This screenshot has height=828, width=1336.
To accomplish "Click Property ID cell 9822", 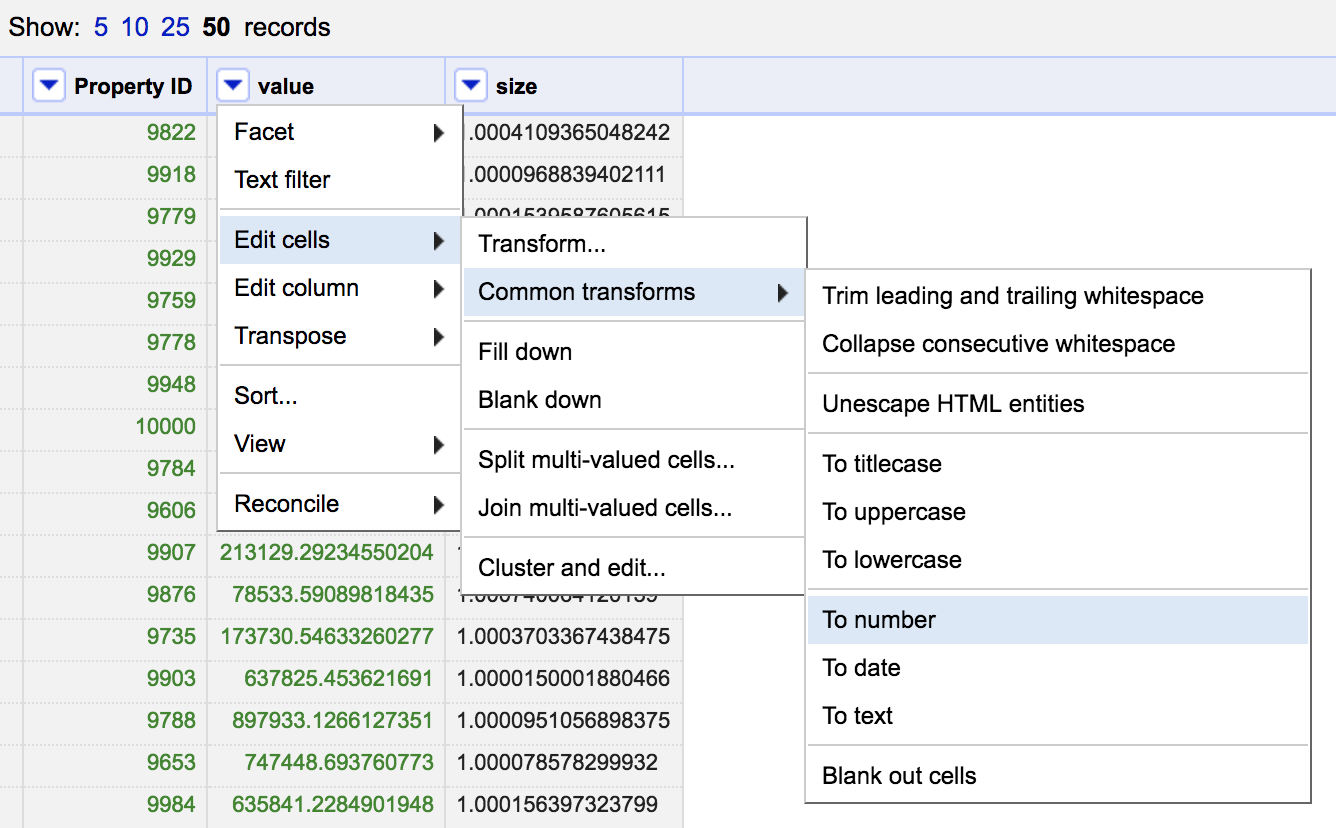I will (171, 132).
